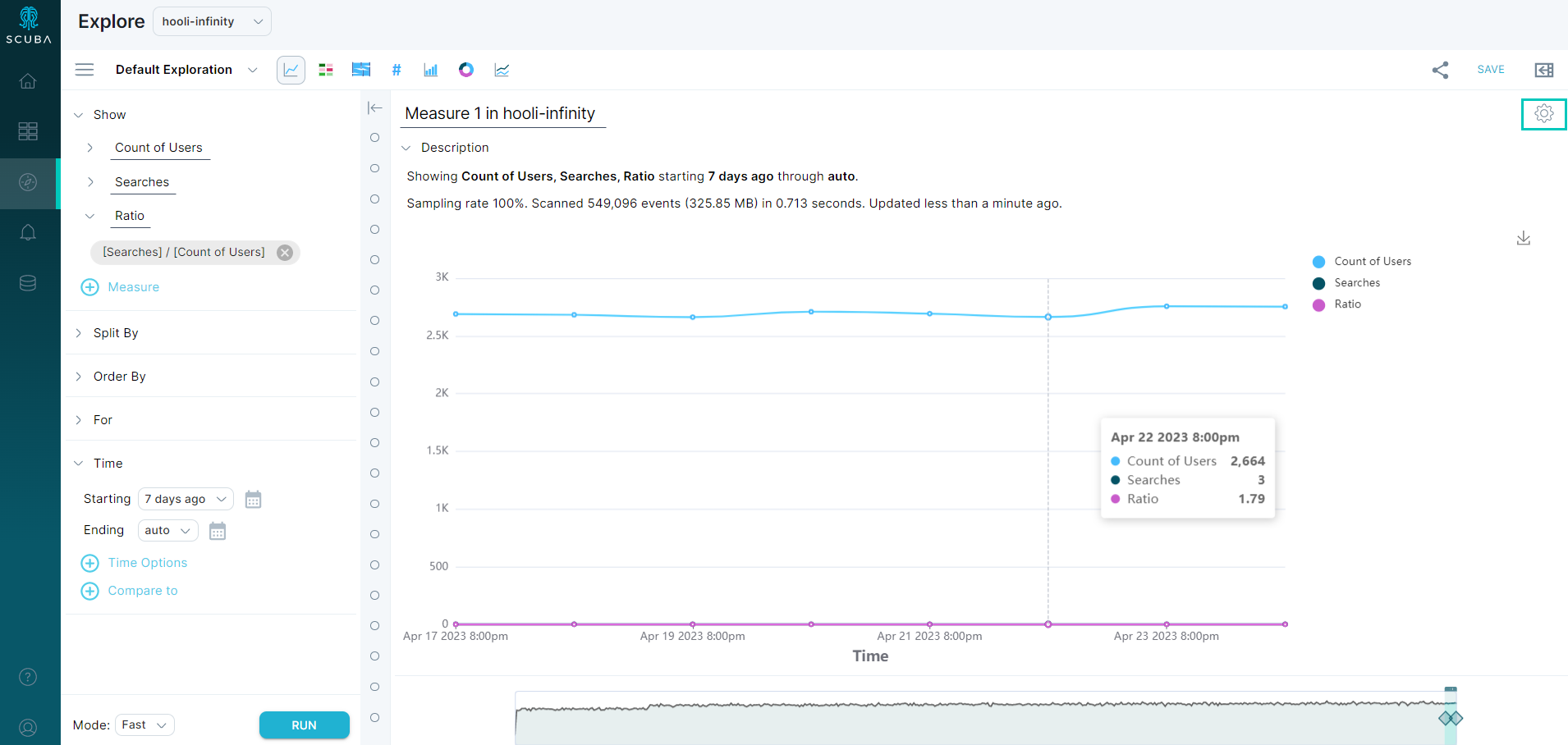The width and height of the screenshot is (1568, 745).
Task: Run the query
Action: (305, 725)
